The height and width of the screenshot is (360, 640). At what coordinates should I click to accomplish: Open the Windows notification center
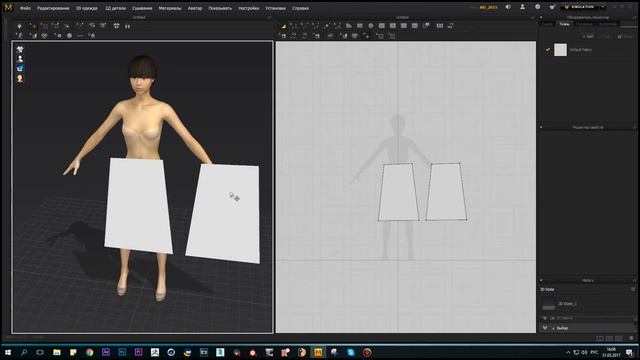point(630,352)
